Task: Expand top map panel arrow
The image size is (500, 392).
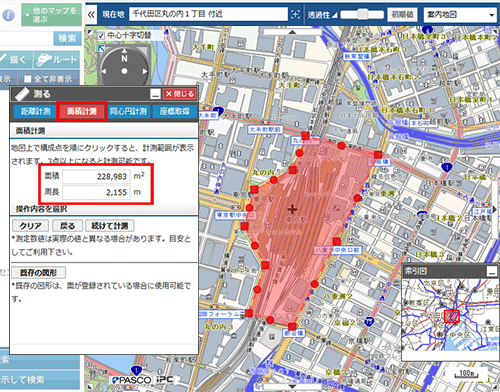Action: pos(292,32)
